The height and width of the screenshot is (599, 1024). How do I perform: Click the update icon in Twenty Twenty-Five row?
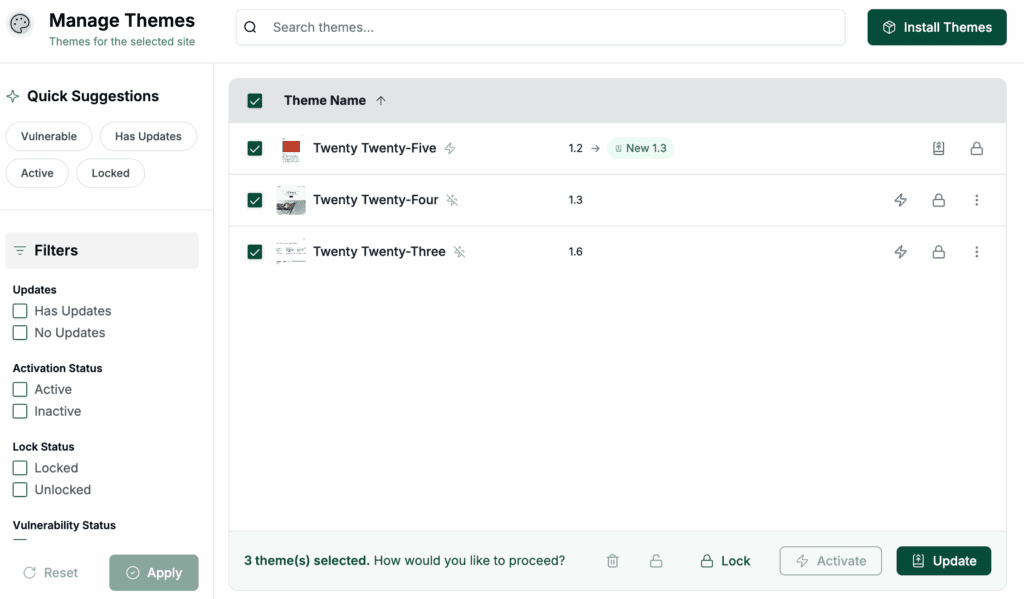(938, 148)
